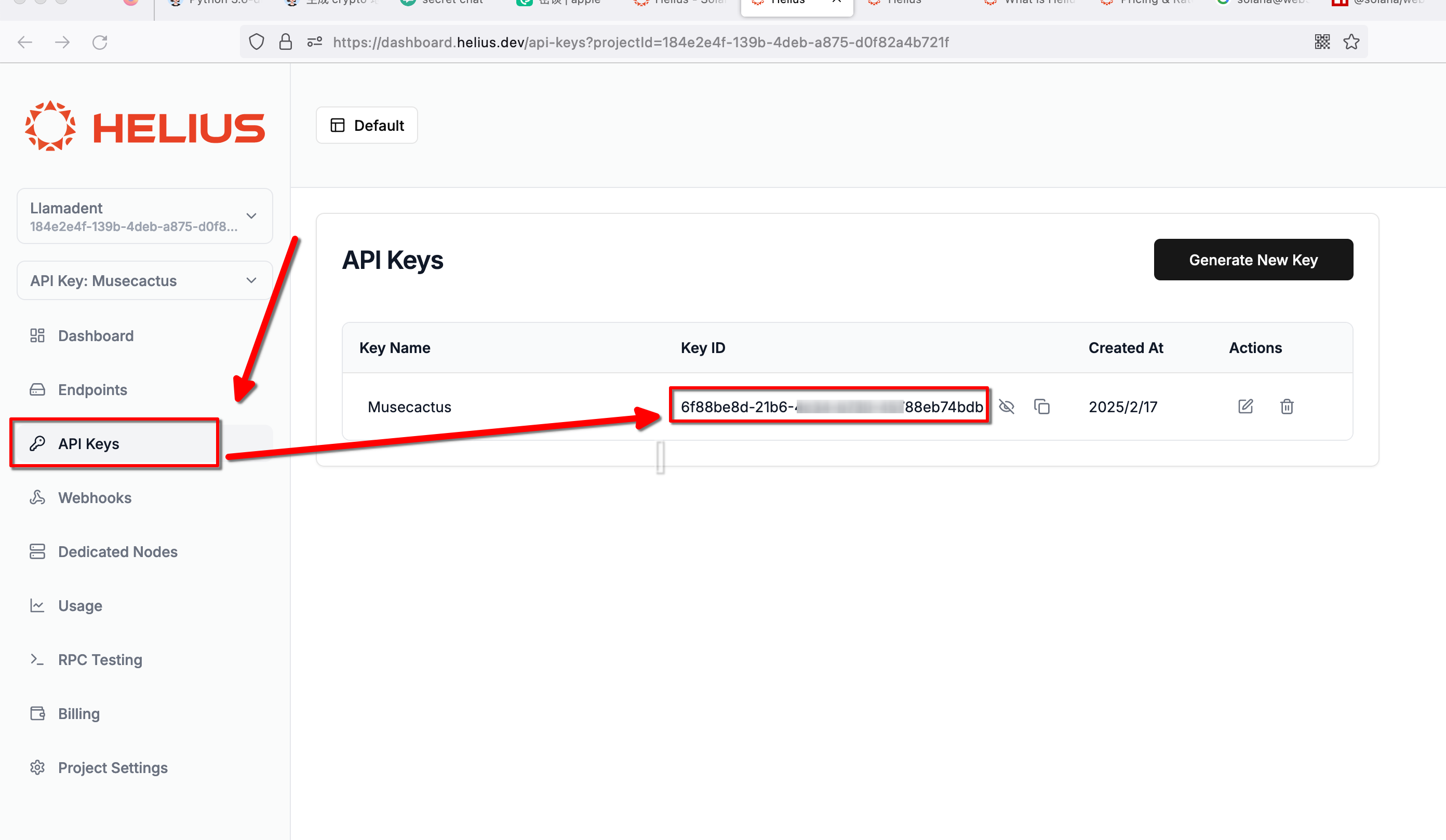Edit the Musecactus key name
The width and height of the screenshot is (1446, 840).
point(1245,407)
